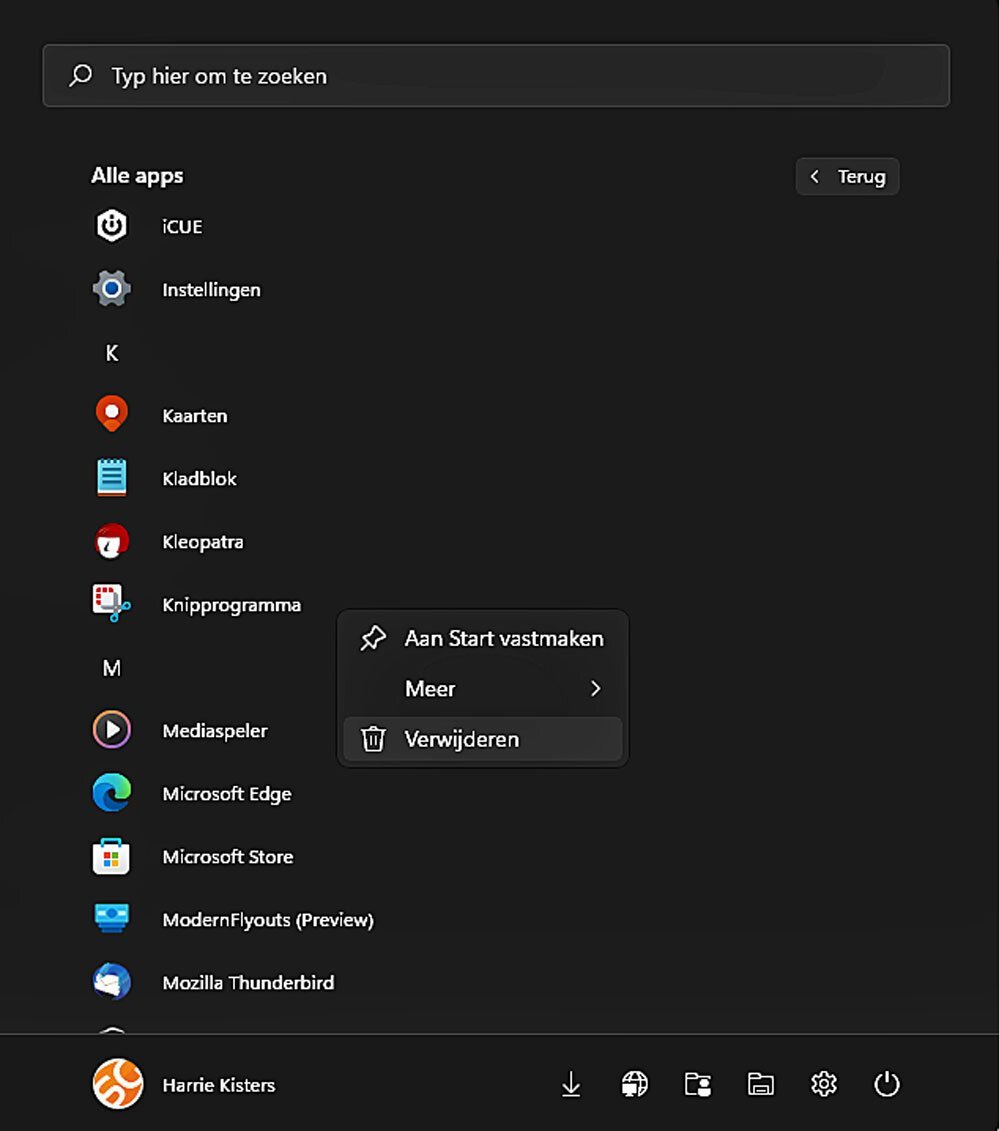Click the ModernFlyouts (Preview) label

[x=268, y=920]
